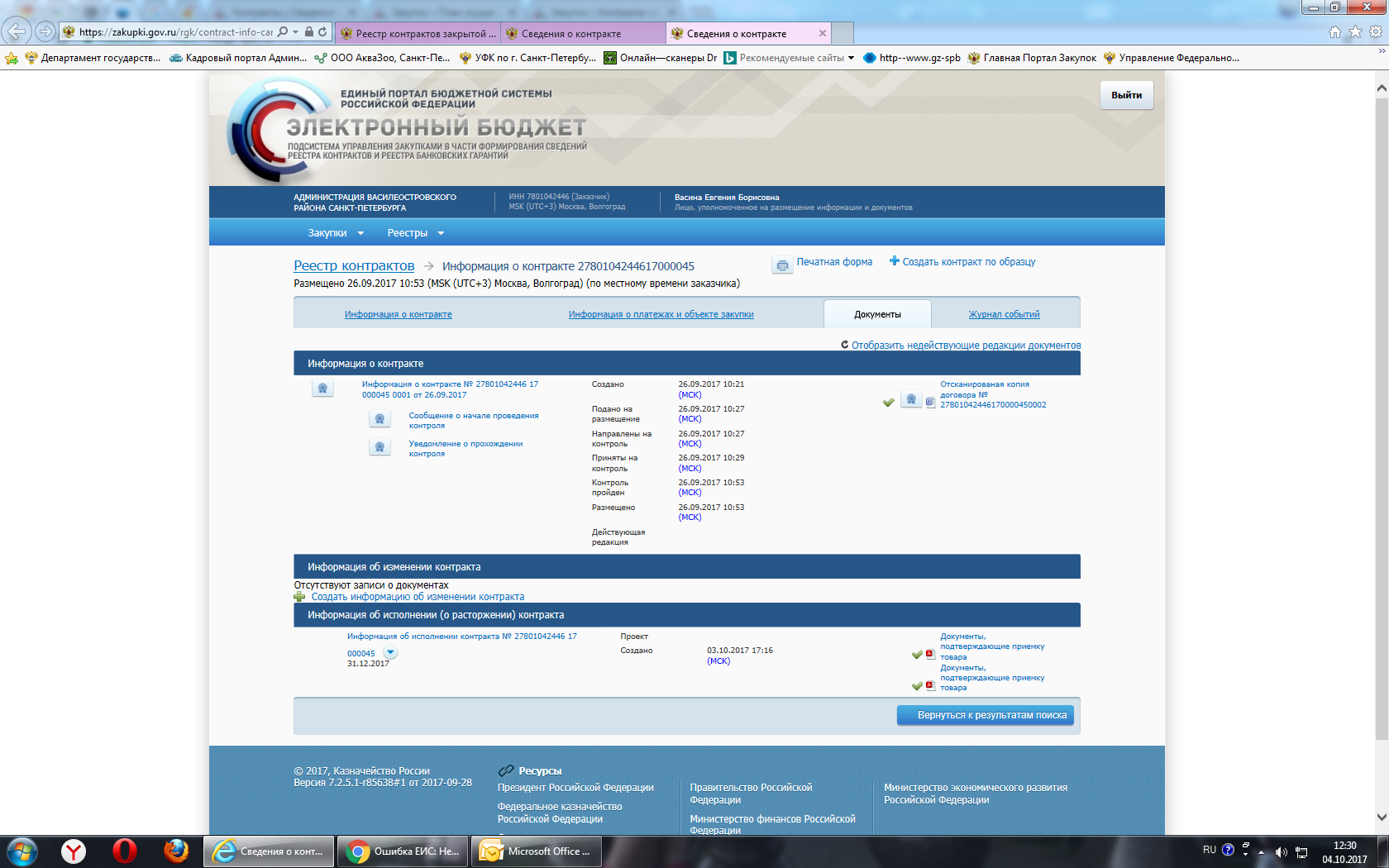
Task: Open Министерство экономического развития footer link
Action: [976, 794]
